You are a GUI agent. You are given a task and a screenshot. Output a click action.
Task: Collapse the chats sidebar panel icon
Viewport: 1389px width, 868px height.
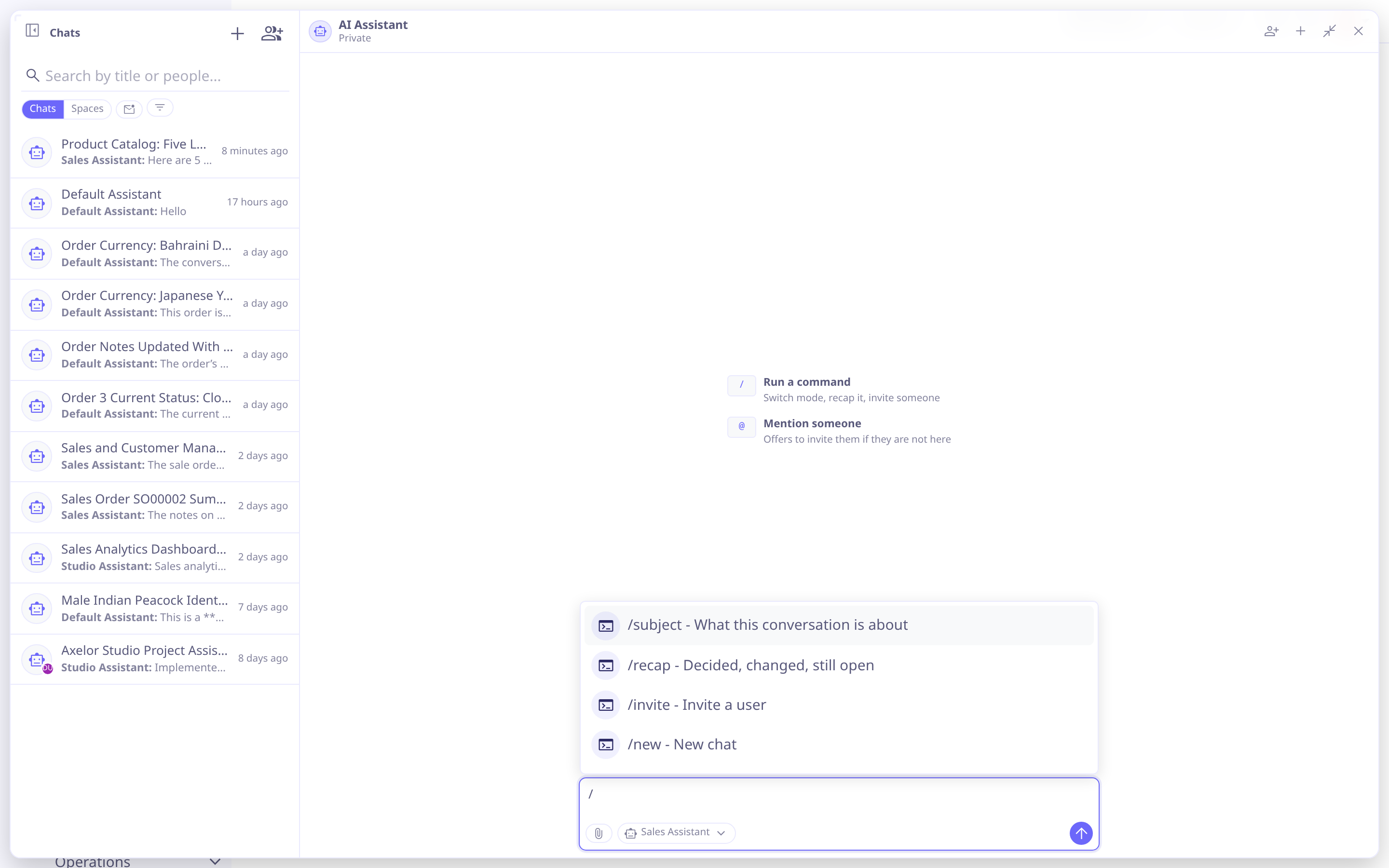point(32,31)
